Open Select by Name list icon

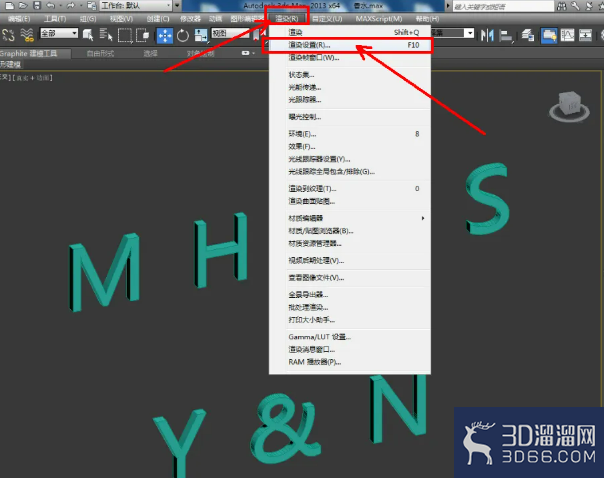[x=106, y=35]
